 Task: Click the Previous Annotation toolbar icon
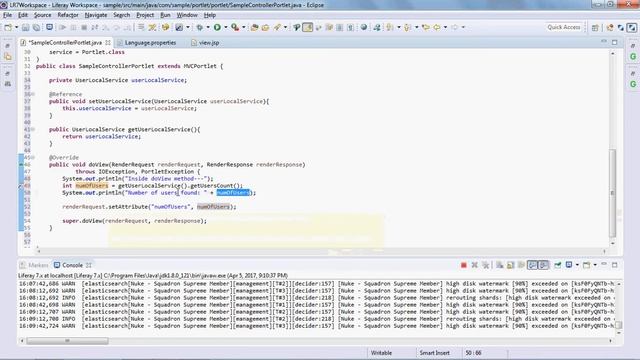click(407, 27)
